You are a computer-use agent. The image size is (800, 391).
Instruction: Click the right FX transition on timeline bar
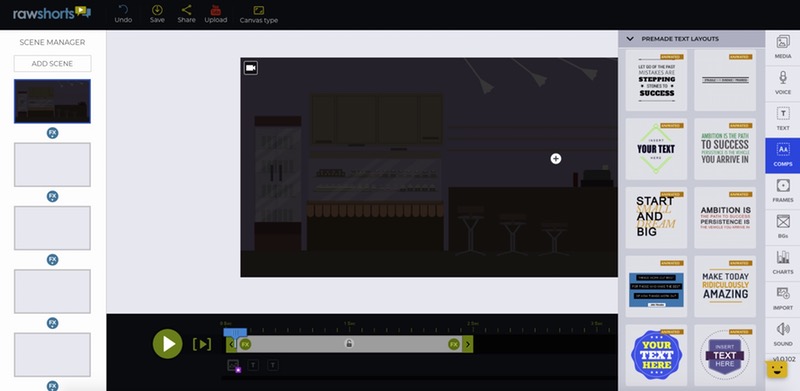tap(454, 344)
